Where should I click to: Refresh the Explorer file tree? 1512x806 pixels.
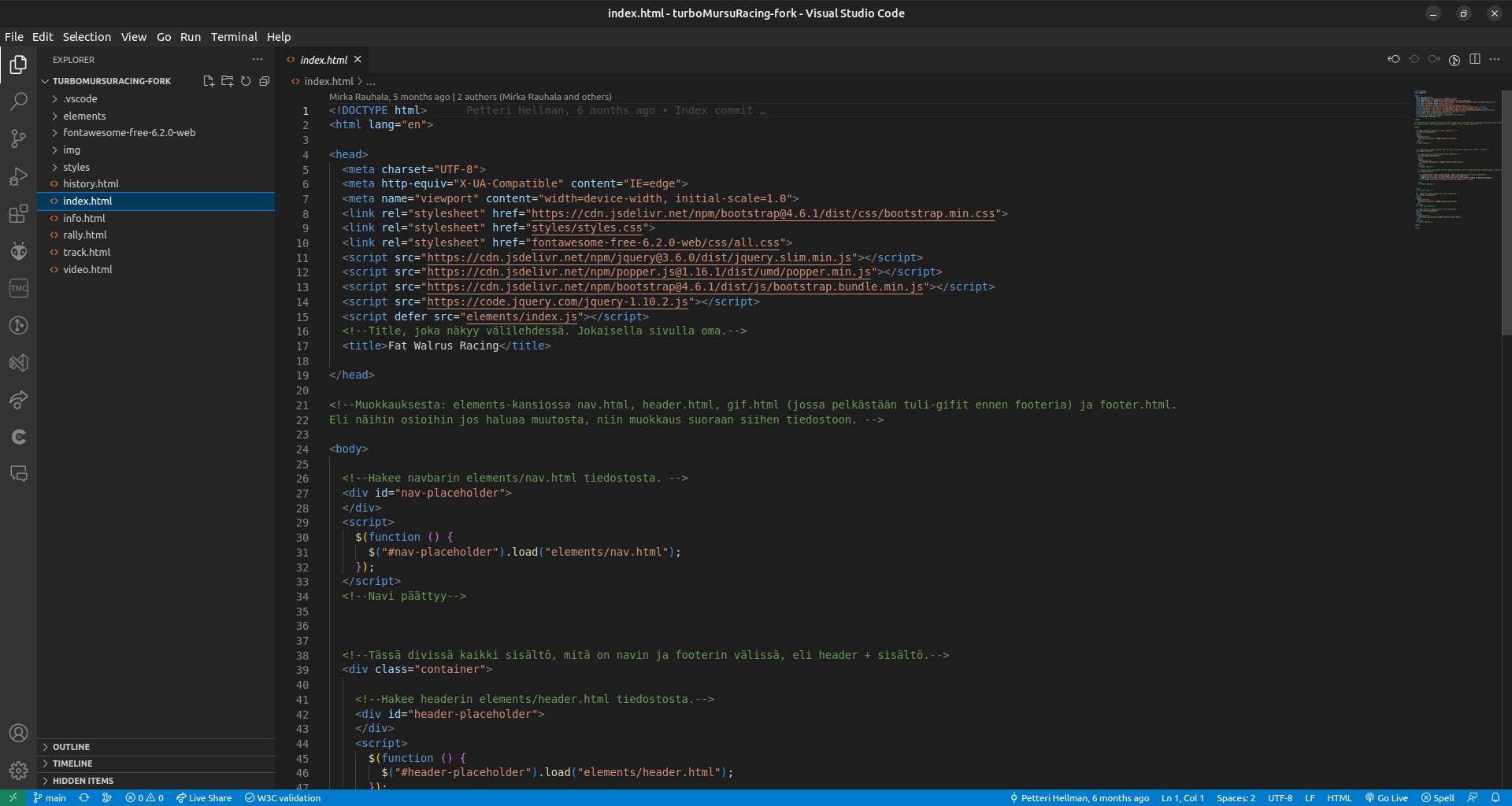pos(246,81)
